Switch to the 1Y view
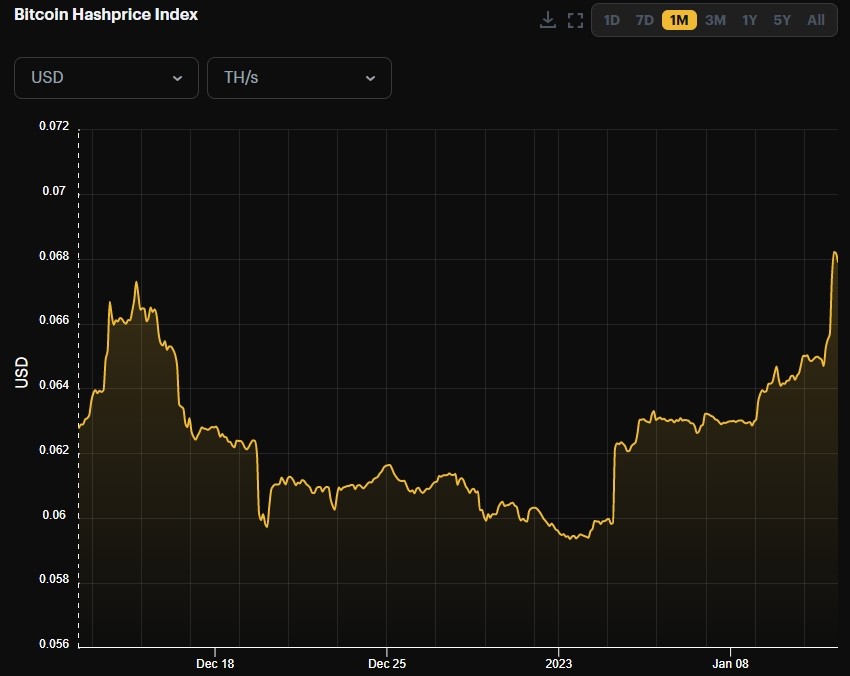Viewport: 850px width, 676px height. (749, 20)
